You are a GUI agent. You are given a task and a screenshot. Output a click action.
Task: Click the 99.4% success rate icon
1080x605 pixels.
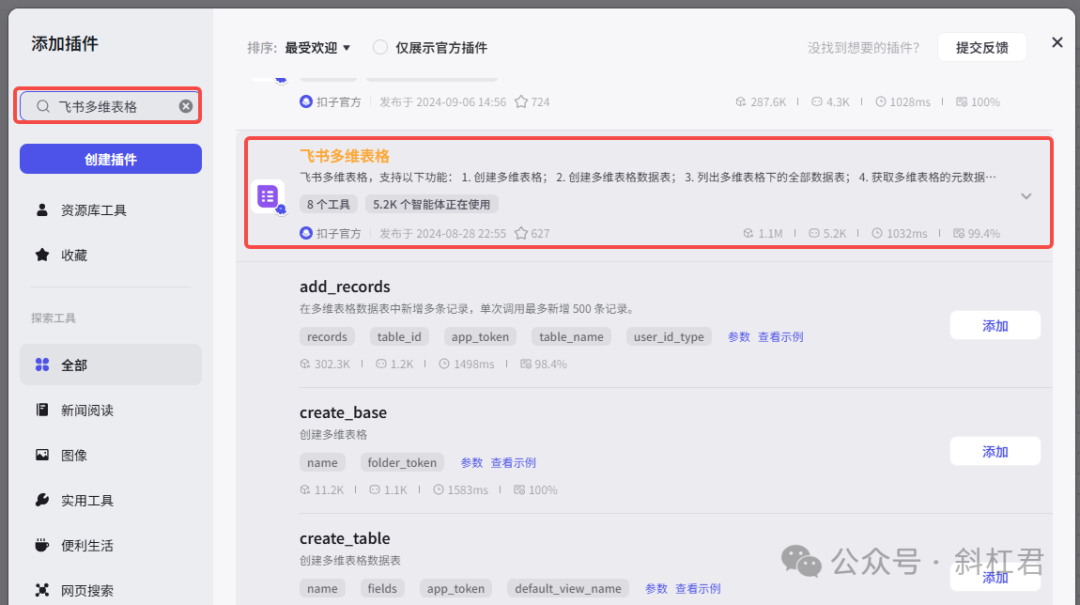pos(959,234)
